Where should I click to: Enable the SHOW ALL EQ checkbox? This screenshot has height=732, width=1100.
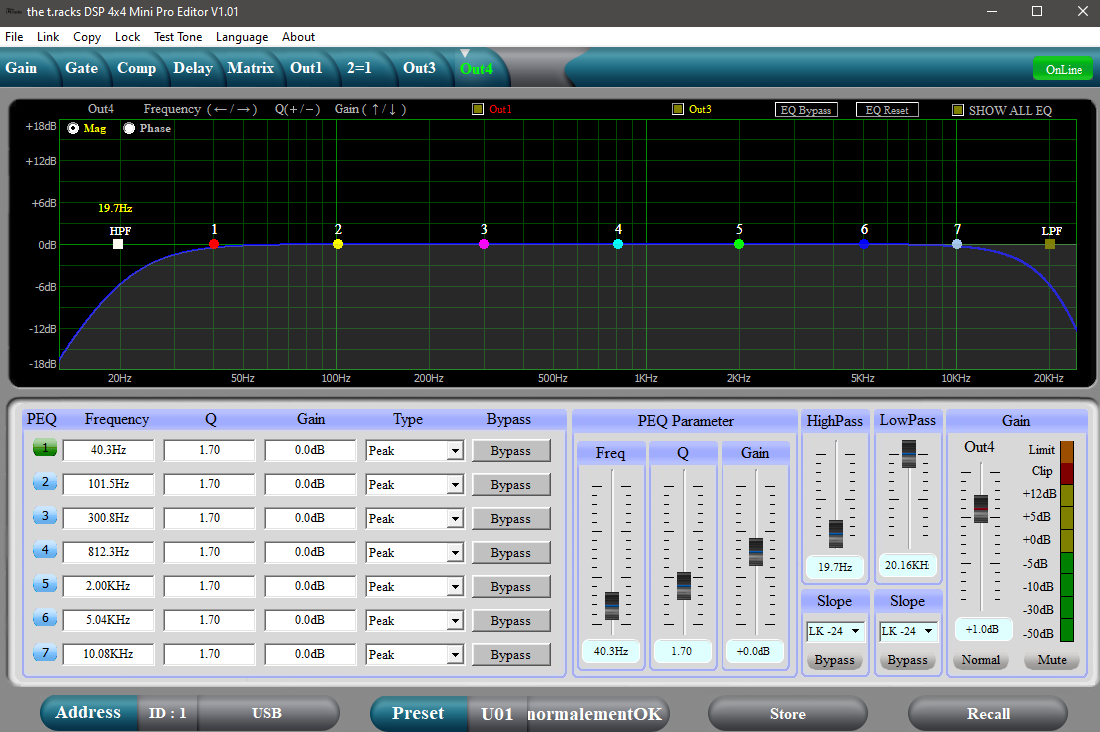click(x=958, y=110)
